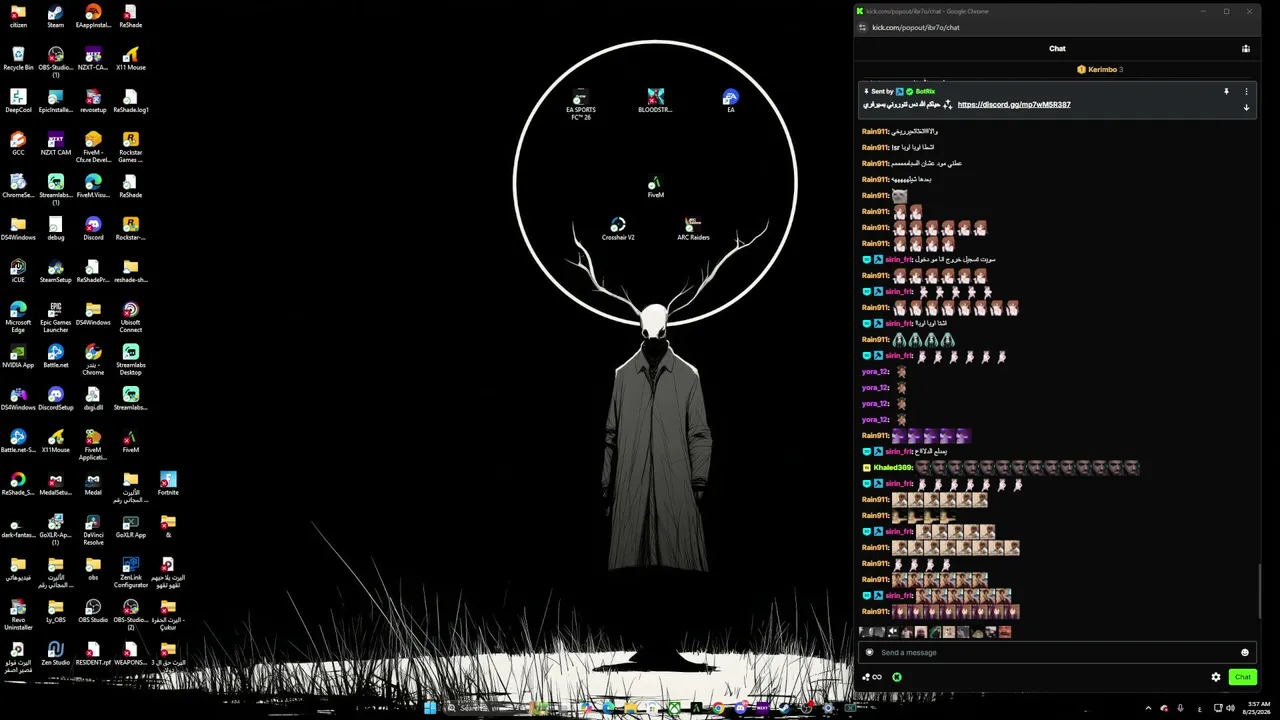
Task: Select the FiveM icon inside the circle
Action: click(x=655, y=186)
